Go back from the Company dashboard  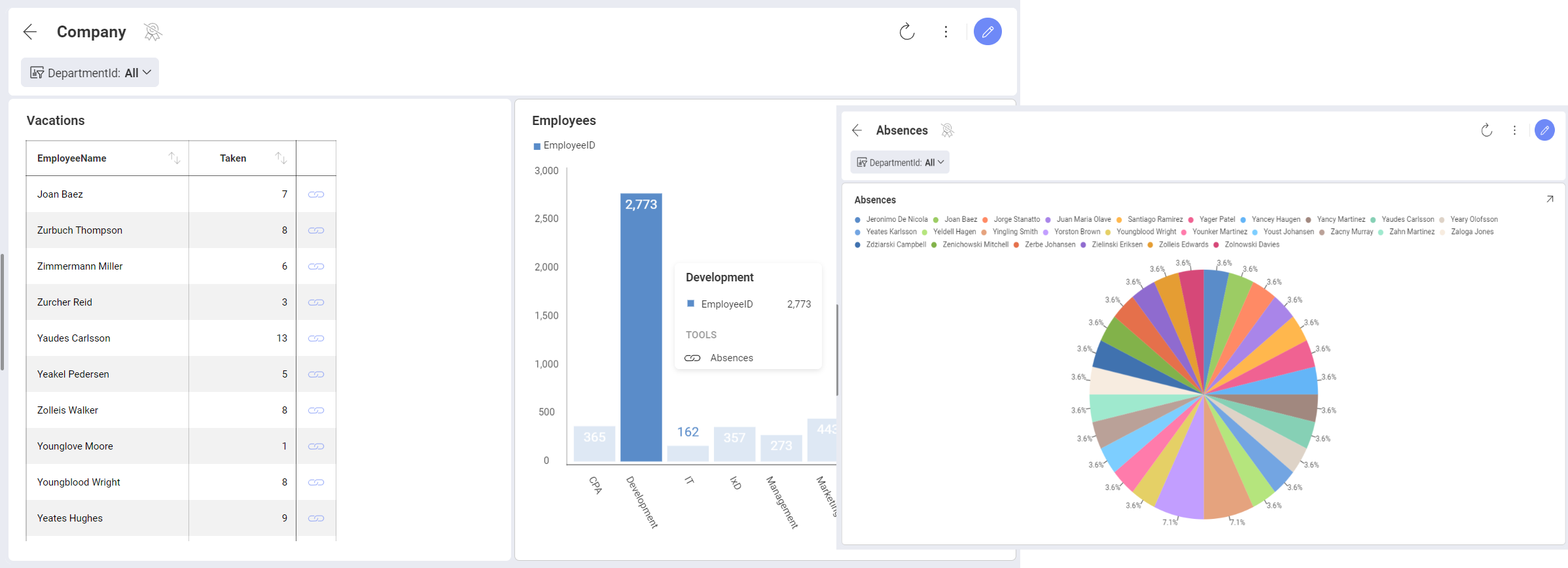pyautogui.click(x=30, y=31)
